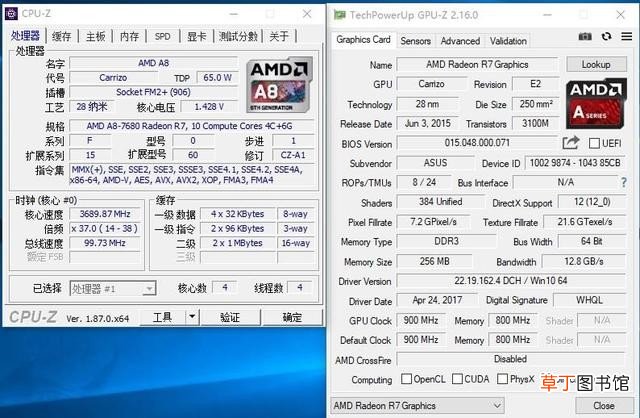Click GPU-Z refresh icon
640x418 pixels.
607,36
